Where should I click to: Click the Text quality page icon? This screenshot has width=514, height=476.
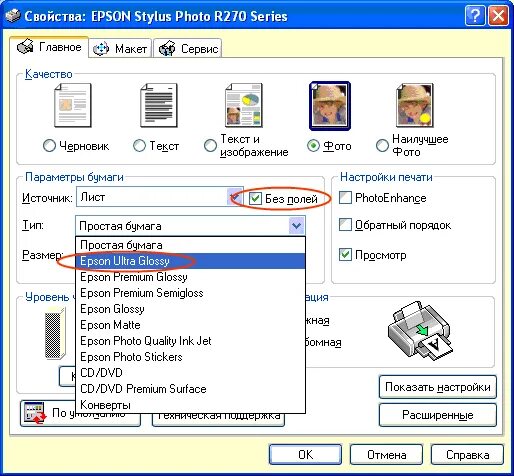tap(159, 105)
